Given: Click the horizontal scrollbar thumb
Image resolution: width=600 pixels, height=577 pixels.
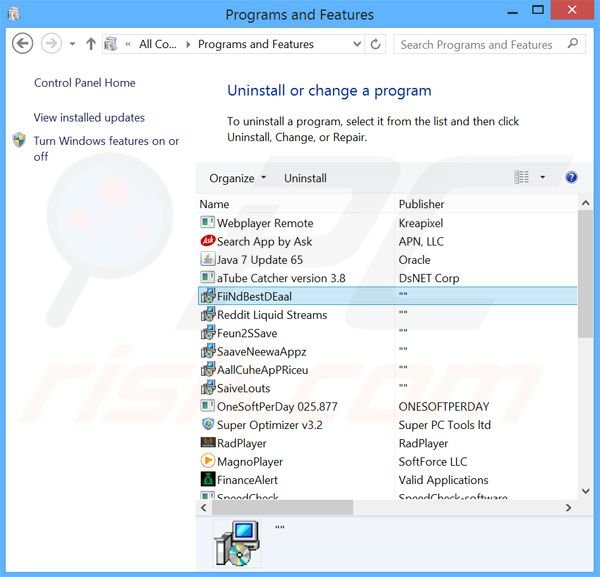Looking at the screenshot, I should (x=282, y=507).
